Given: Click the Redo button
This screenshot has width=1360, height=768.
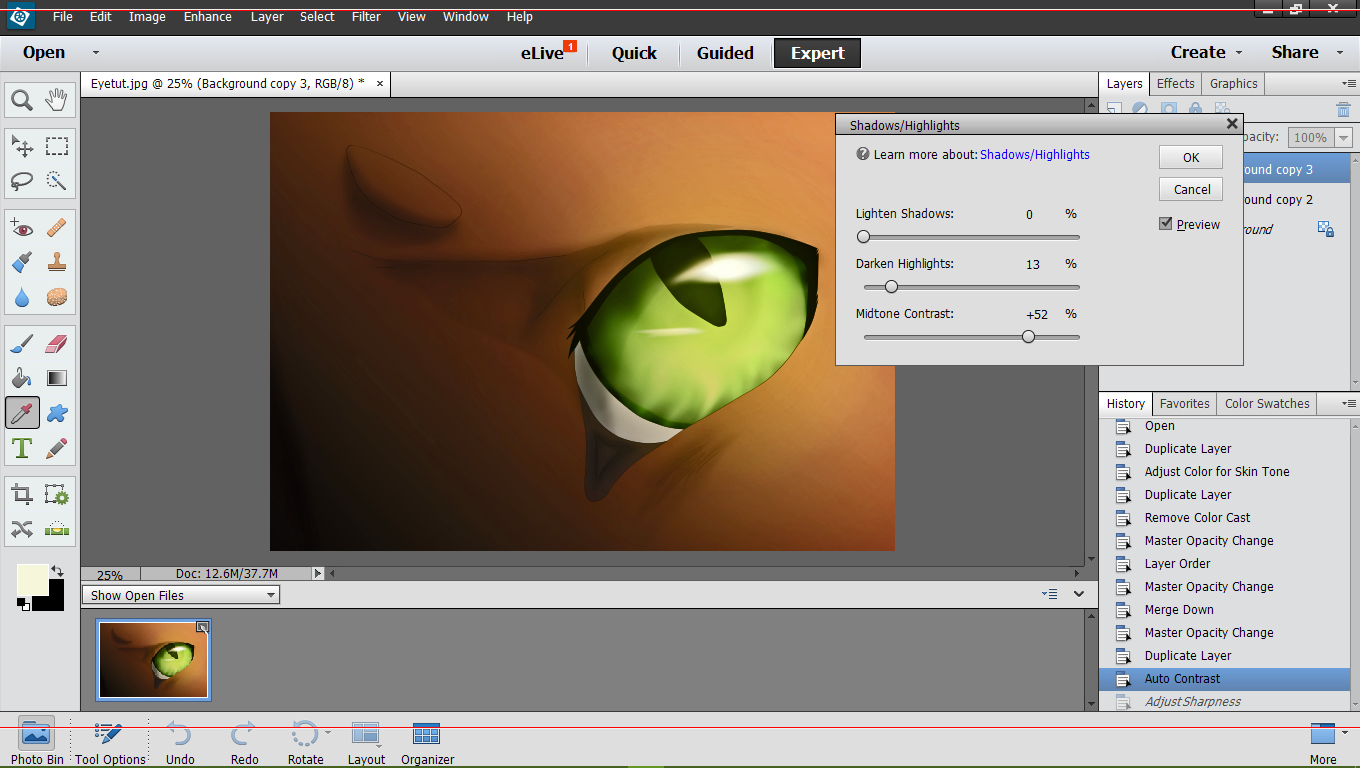Looking at the screenshot, I should [244, 742].
